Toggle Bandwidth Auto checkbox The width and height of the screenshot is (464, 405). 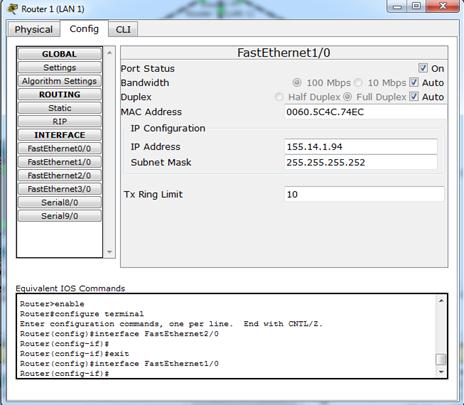pos(414,82)
